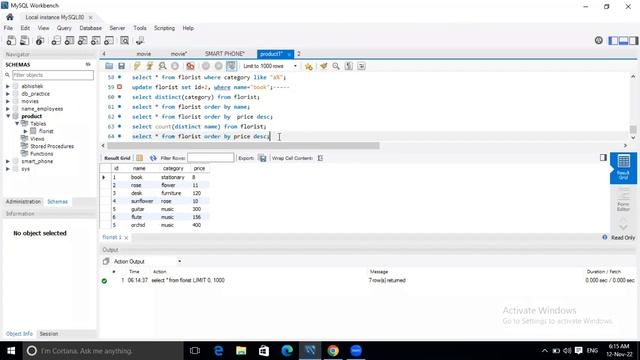Switch to the movie* tab
Image resolution: width=640 pixels, height=360 pixels.
pos(178,54)
